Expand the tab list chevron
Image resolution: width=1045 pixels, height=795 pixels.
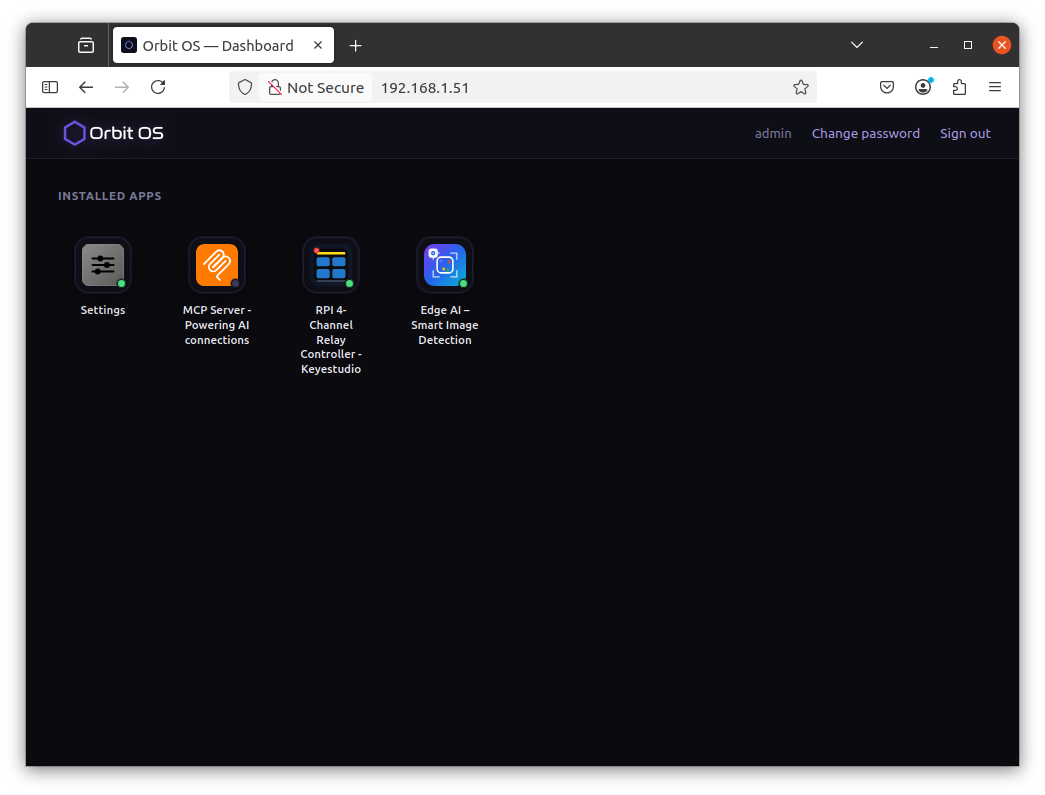856,44
